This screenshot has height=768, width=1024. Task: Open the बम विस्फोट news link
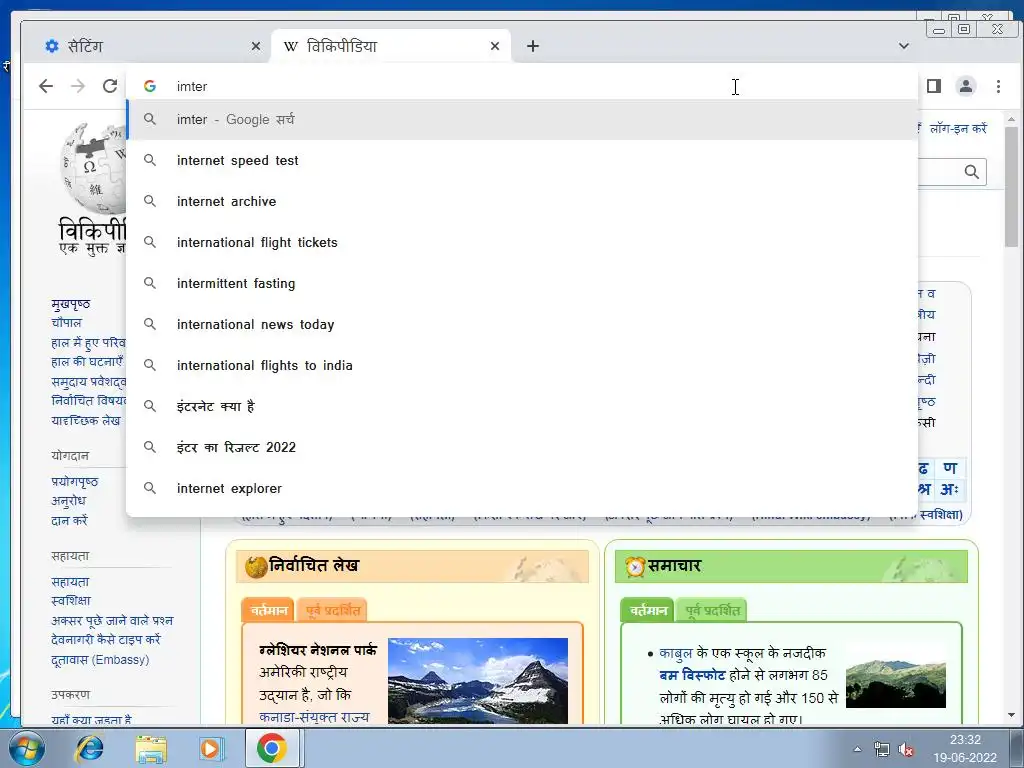pyautogui.click(x=692, y=675)
